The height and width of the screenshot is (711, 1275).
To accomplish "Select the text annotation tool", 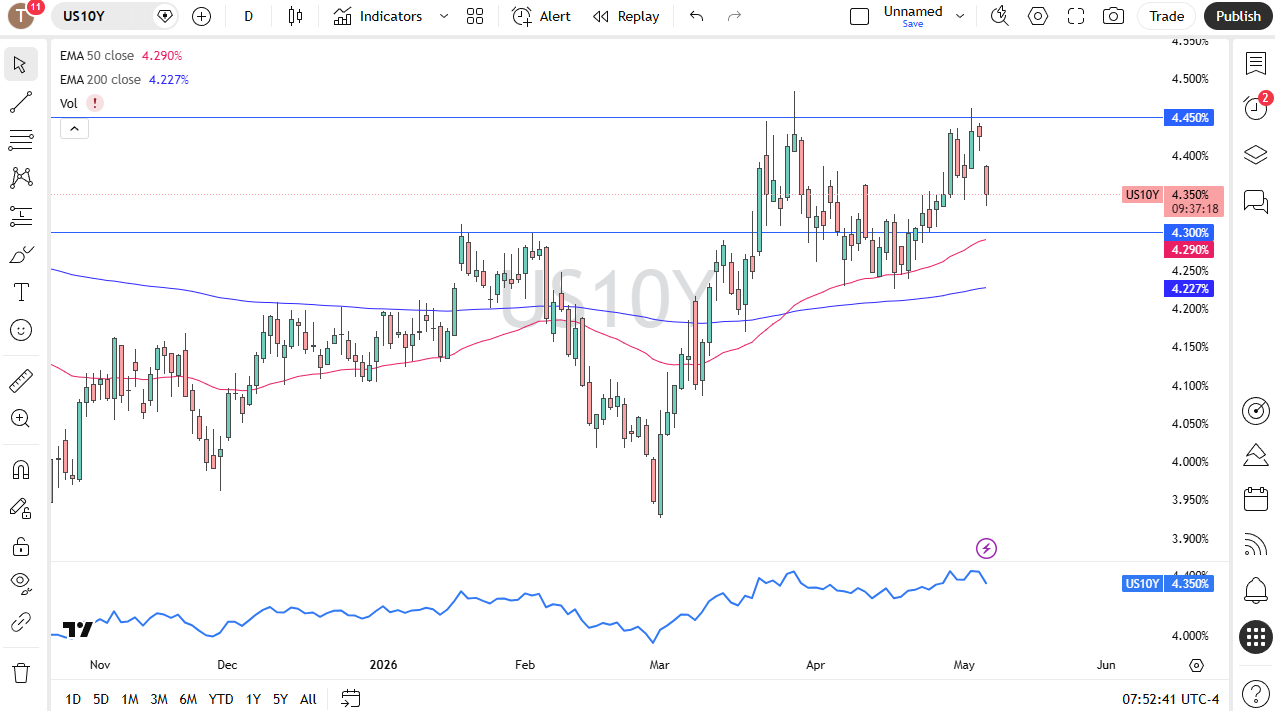I will pos(20,292).
